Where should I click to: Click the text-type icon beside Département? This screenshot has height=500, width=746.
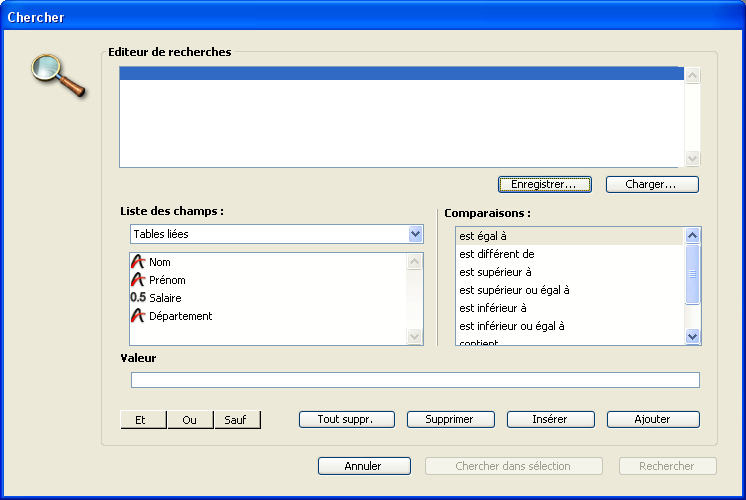click(138, 316)
